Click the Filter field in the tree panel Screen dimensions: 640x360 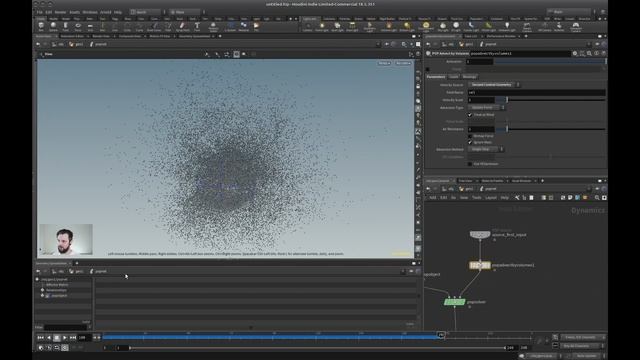pyautogui.click(x=66, y=327)
